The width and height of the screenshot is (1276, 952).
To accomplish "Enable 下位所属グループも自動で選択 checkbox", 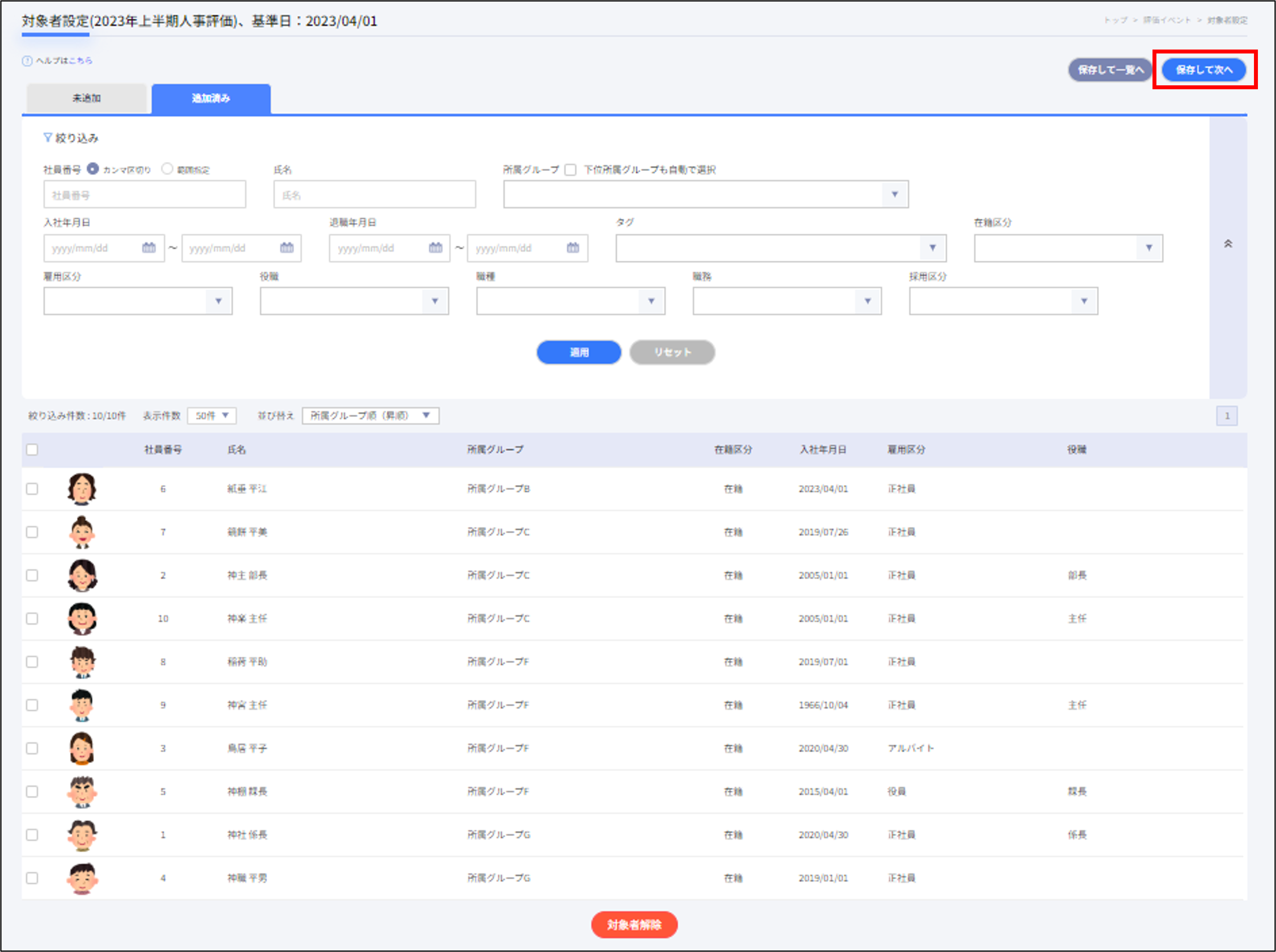I will coord(571,170).
